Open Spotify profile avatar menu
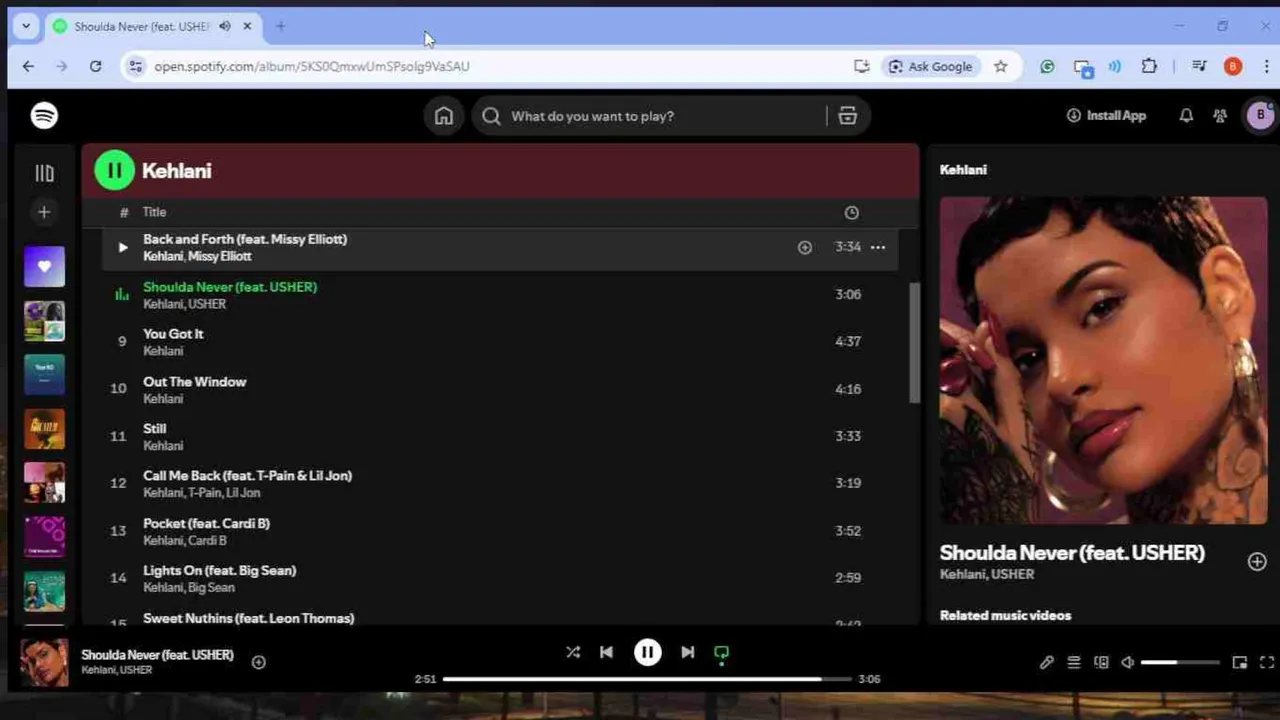 pos(1260,116)
